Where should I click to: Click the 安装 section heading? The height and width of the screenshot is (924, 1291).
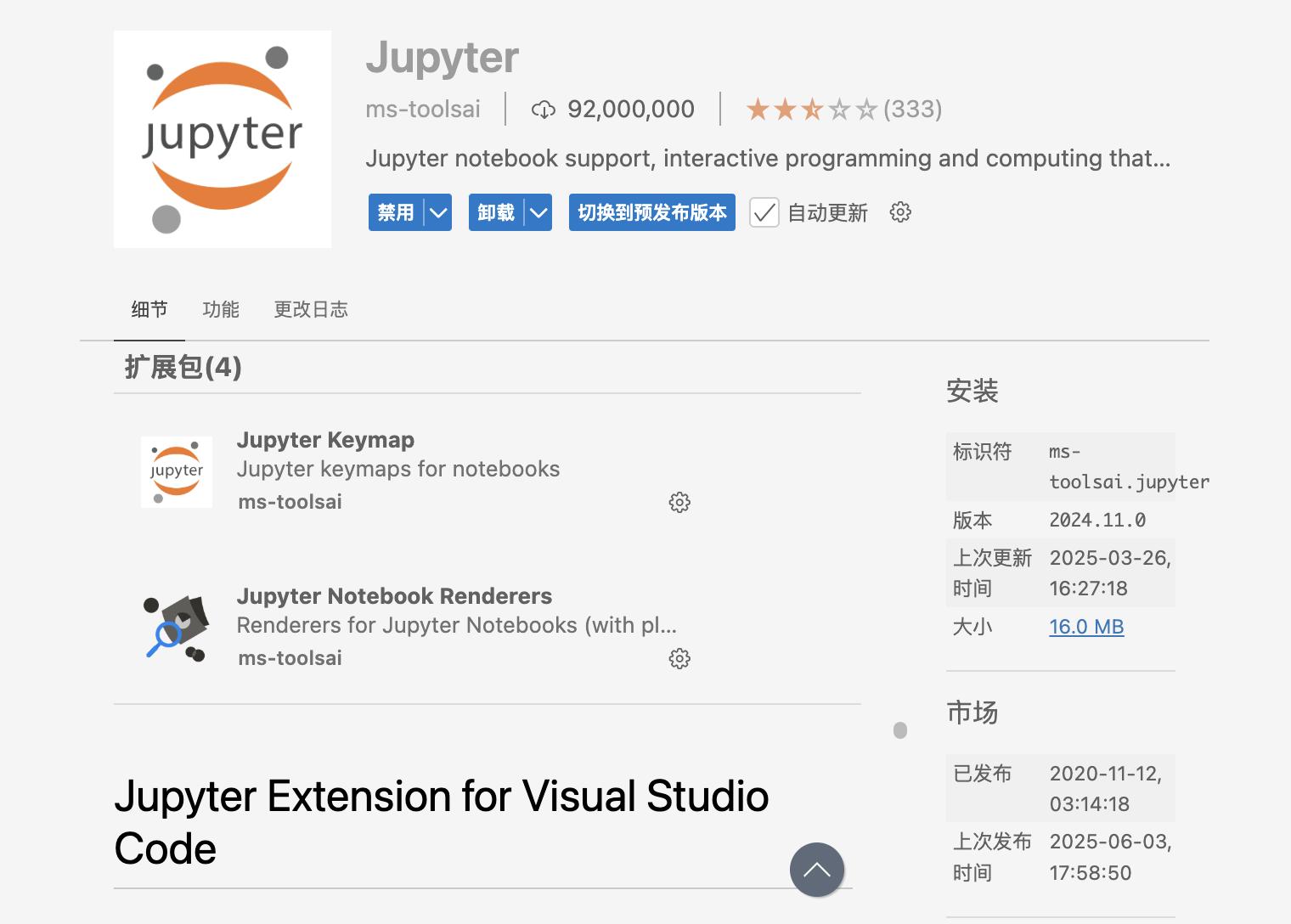click(x=972, y=391)
